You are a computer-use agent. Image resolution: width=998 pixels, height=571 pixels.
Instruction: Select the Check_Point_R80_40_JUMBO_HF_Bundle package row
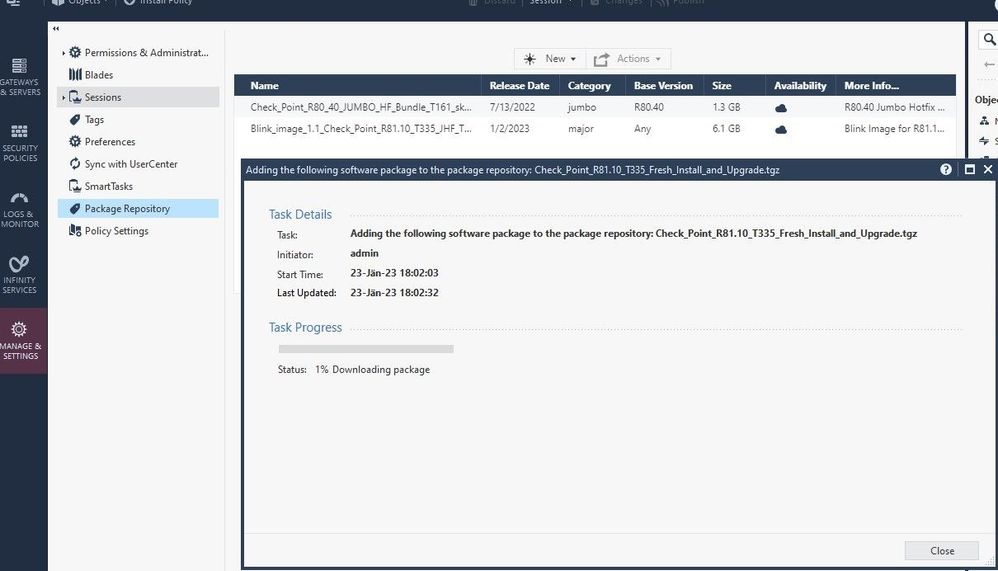(x=594, y=107)
